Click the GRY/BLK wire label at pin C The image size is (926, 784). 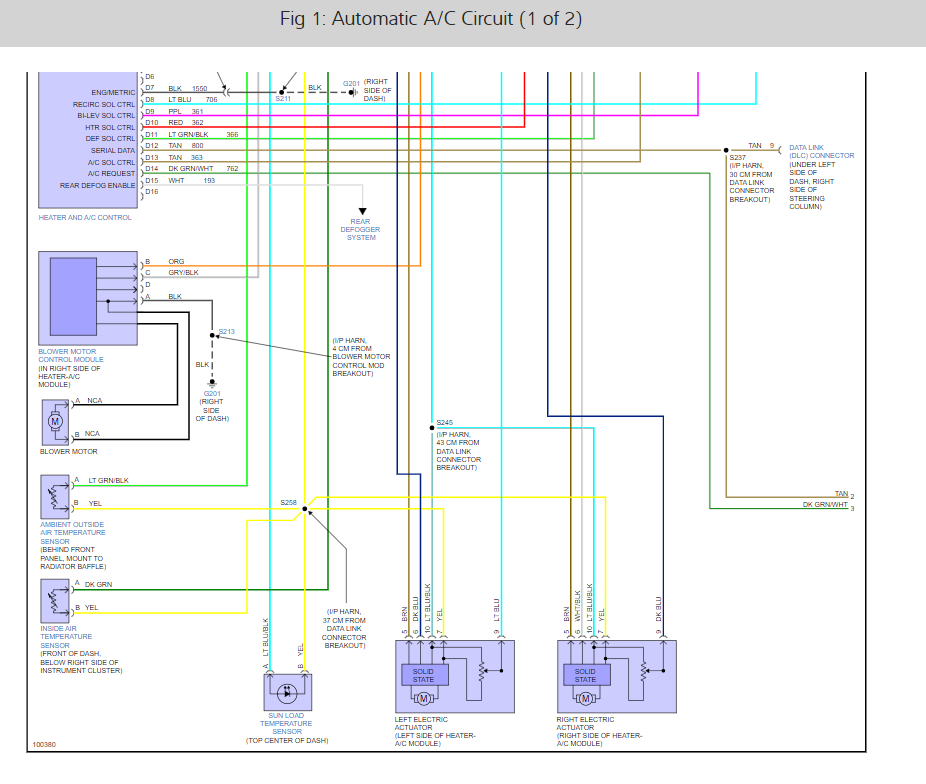183,273
